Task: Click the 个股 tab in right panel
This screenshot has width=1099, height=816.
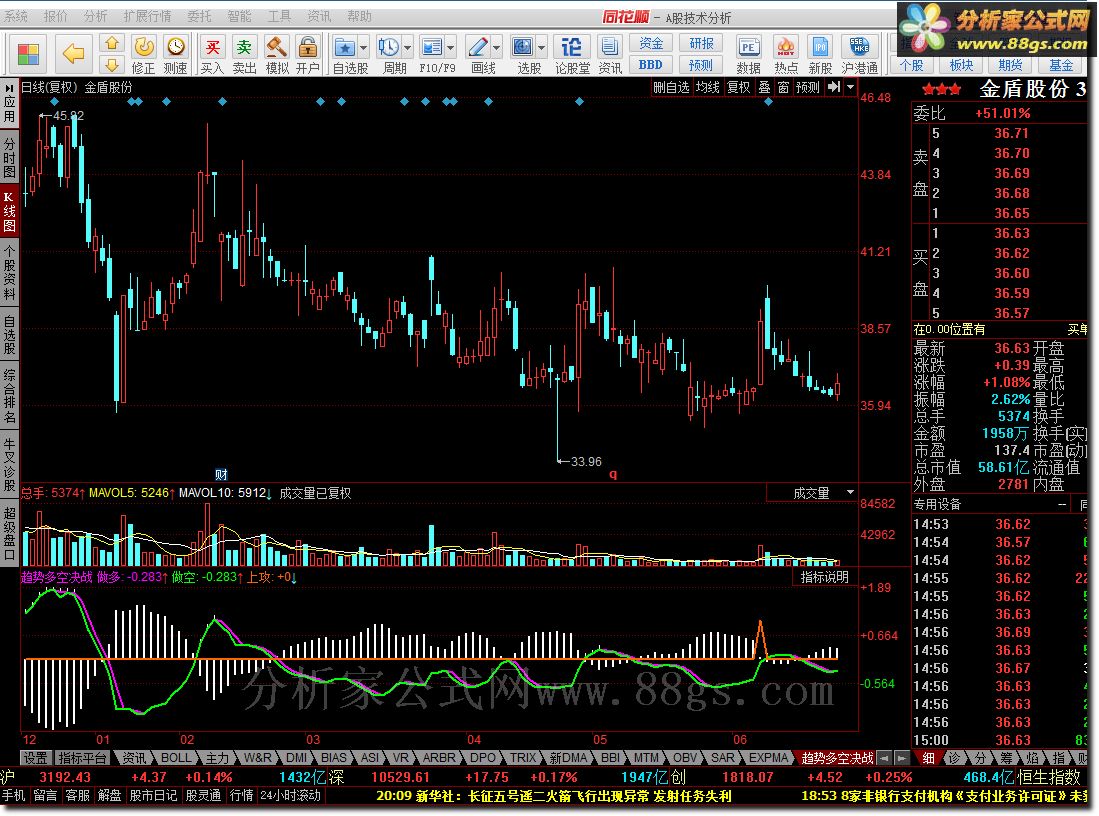Action: (x=912, y=65)
